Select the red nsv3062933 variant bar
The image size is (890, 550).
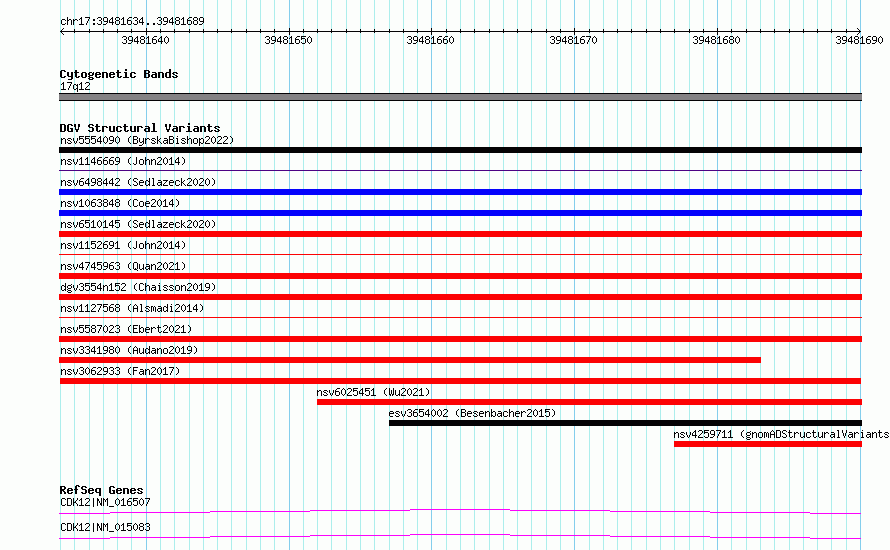pos(460,381)
